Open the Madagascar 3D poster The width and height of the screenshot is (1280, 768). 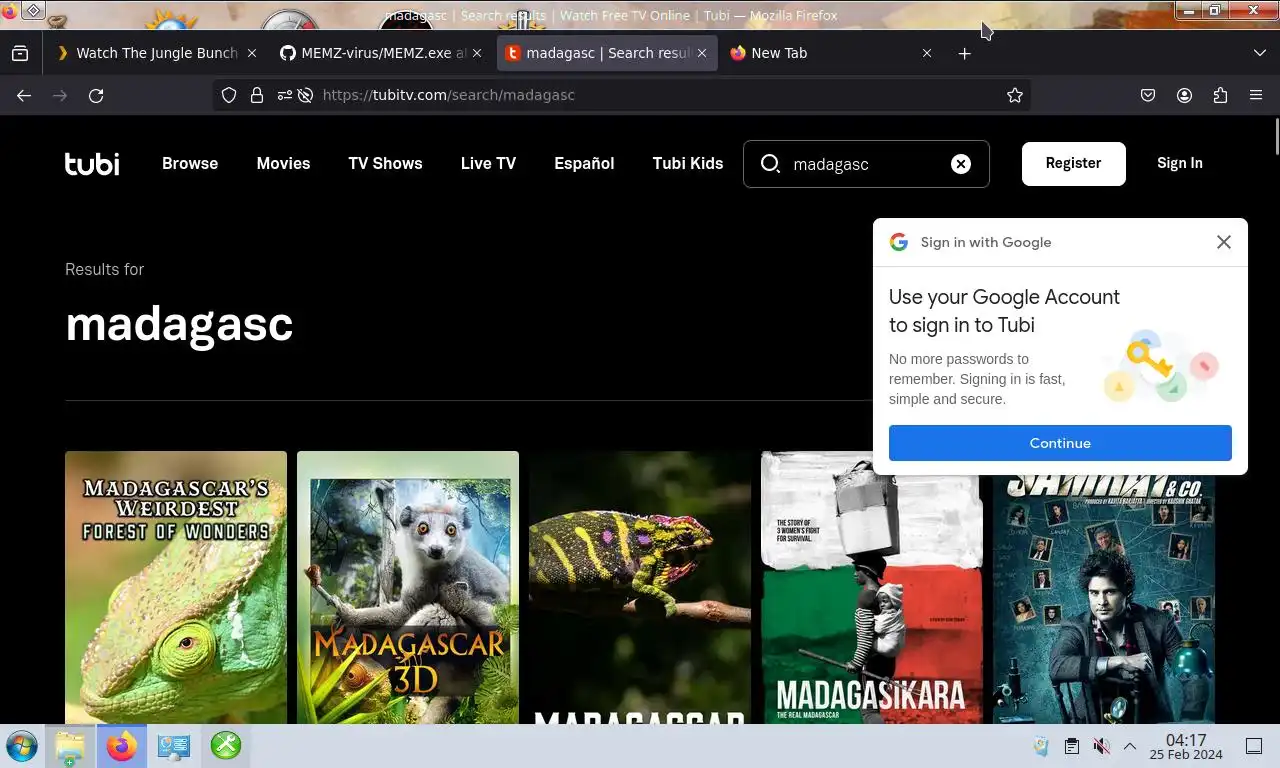coord(408,587)
